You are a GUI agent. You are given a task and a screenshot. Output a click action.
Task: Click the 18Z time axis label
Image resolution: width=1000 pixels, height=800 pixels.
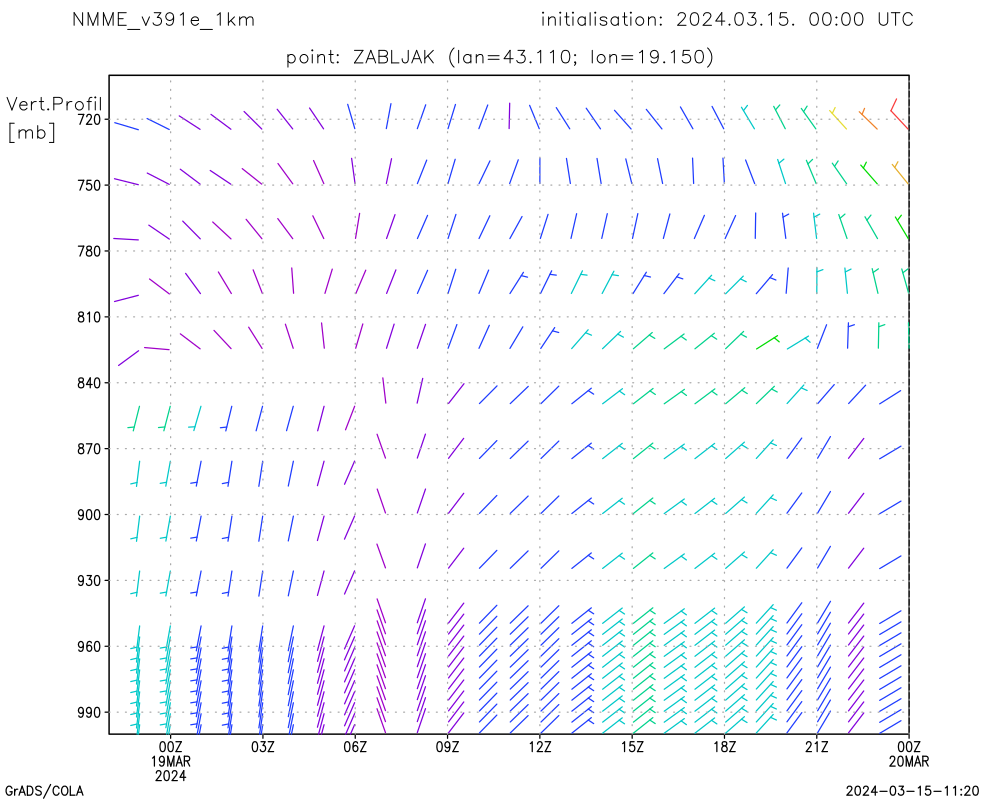724,746
